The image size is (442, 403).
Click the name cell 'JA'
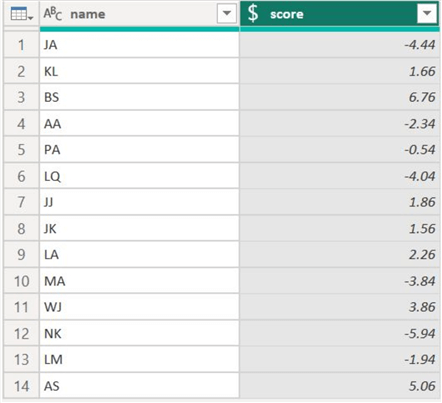tap(139, 45)
